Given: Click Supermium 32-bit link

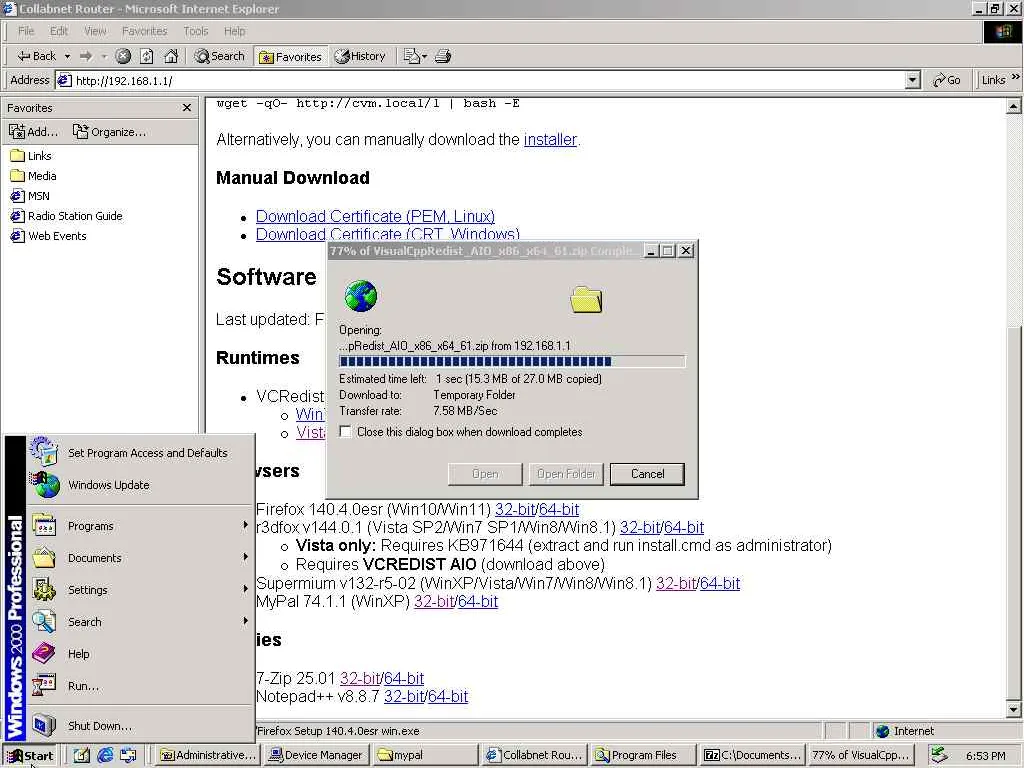Looking at the screenshot, I should (x=676, y=583).
